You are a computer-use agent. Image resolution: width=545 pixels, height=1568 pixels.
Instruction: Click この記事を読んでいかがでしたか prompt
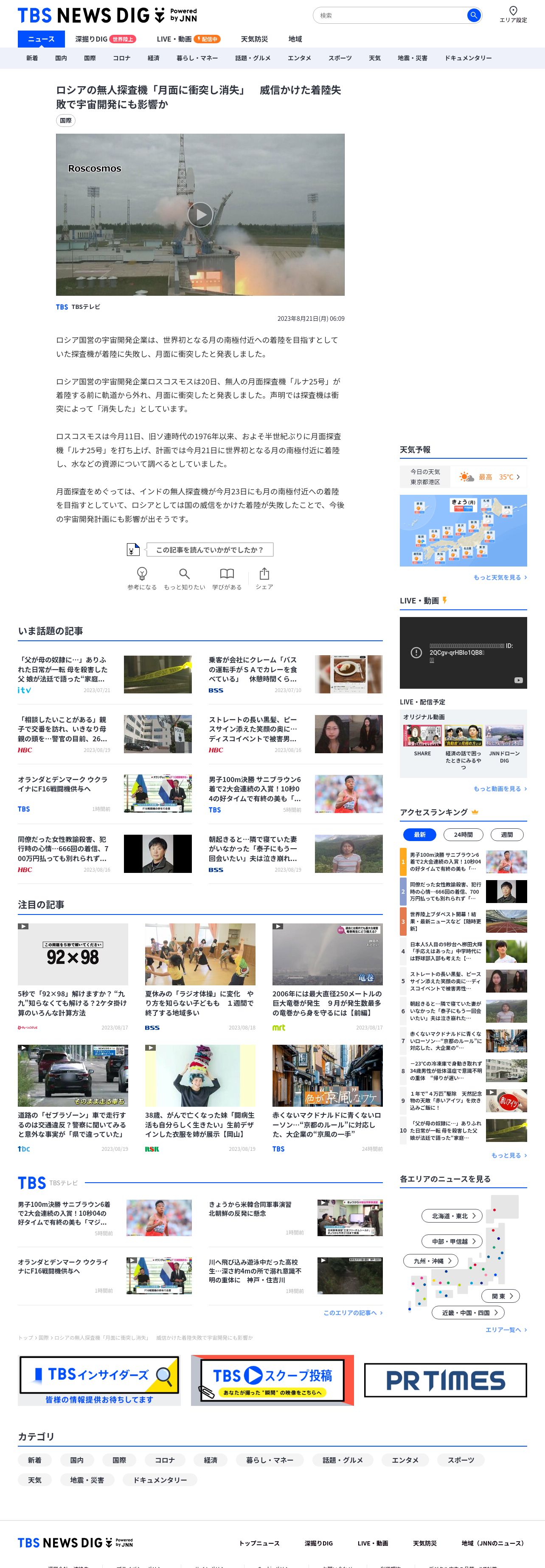coord(210,550)
